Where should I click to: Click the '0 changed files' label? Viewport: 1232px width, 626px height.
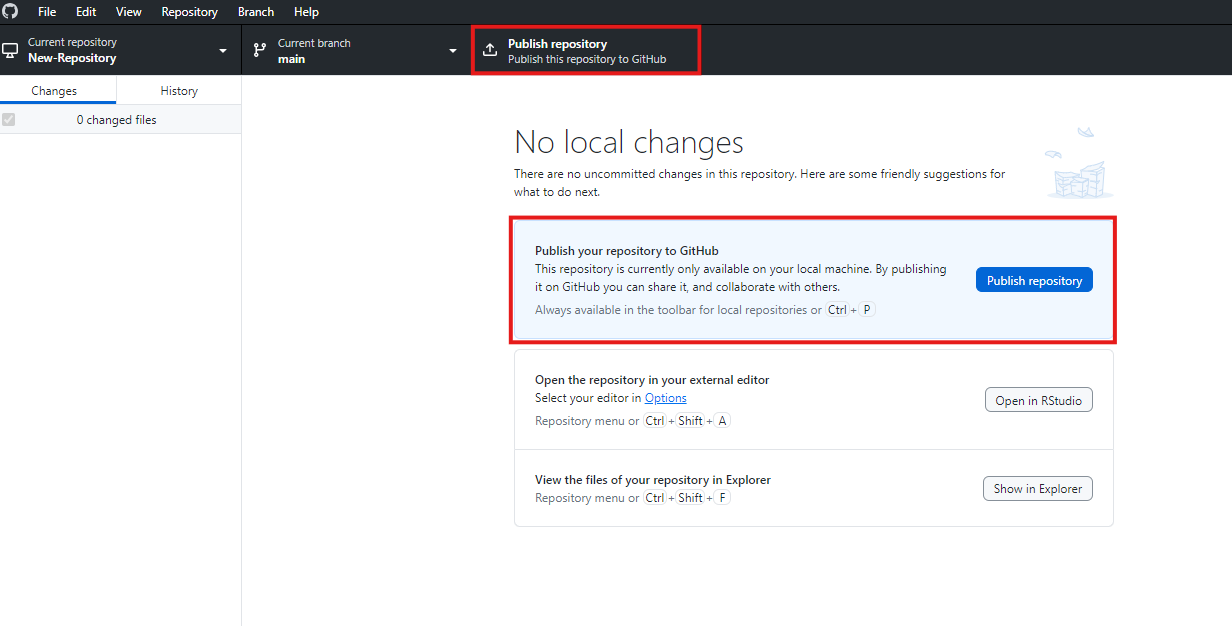click(x=117, y=120)
